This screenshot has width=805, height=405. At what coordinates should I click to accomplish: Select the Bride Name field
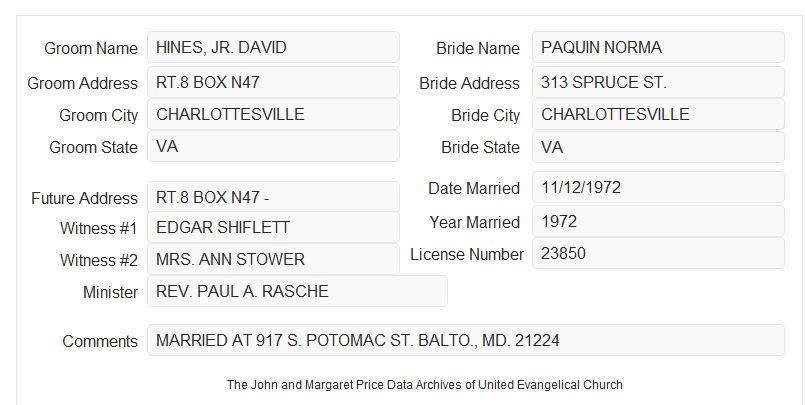(x=658, y=47)
